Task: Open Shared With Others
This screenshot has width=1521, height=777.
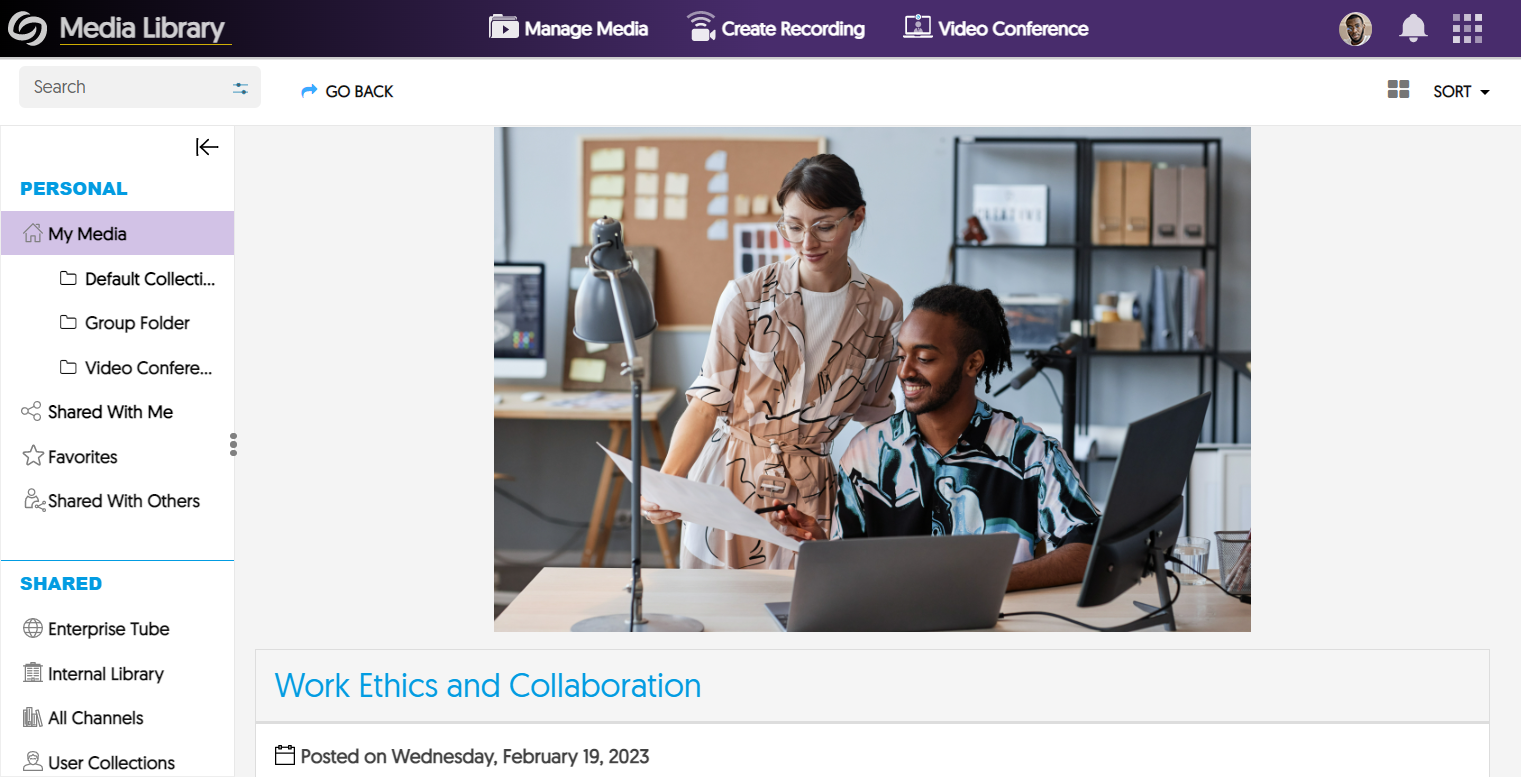Action: coord(111,500)
